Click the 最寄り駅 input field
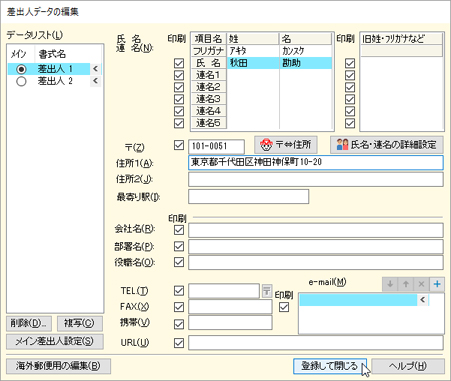Screen dimensions: 451x381 coord(249,197)
